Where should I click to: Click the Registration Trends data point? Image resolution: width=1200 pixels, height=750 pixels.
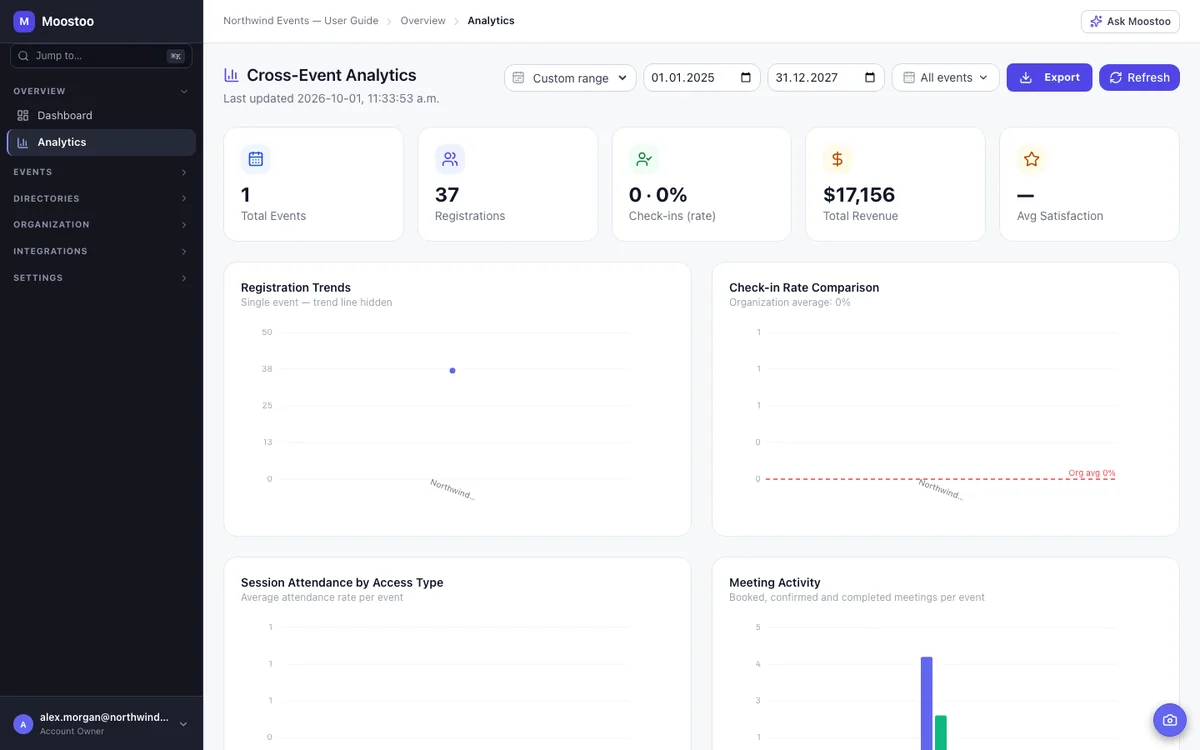452,371
